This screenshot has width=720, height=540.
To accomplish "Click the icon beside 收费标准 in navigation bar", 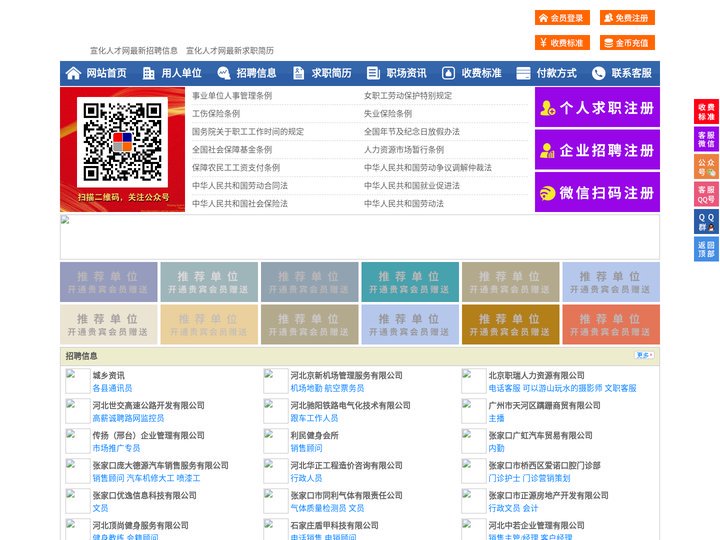I will pyautogui.click(x=448, y=73).
